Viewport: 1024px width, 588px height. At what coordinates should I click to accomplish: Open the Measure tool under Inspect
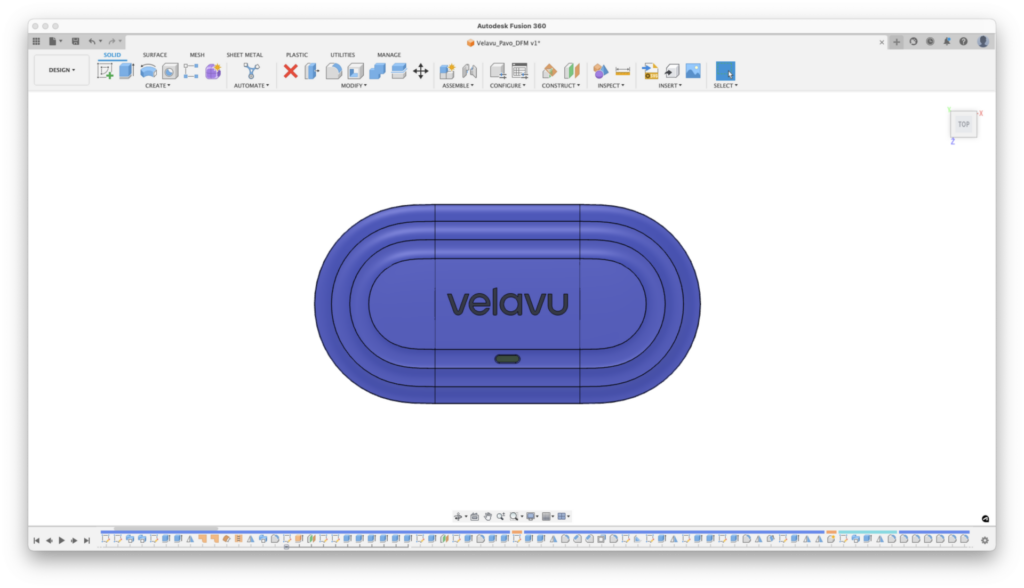click(x=621, y=70)
